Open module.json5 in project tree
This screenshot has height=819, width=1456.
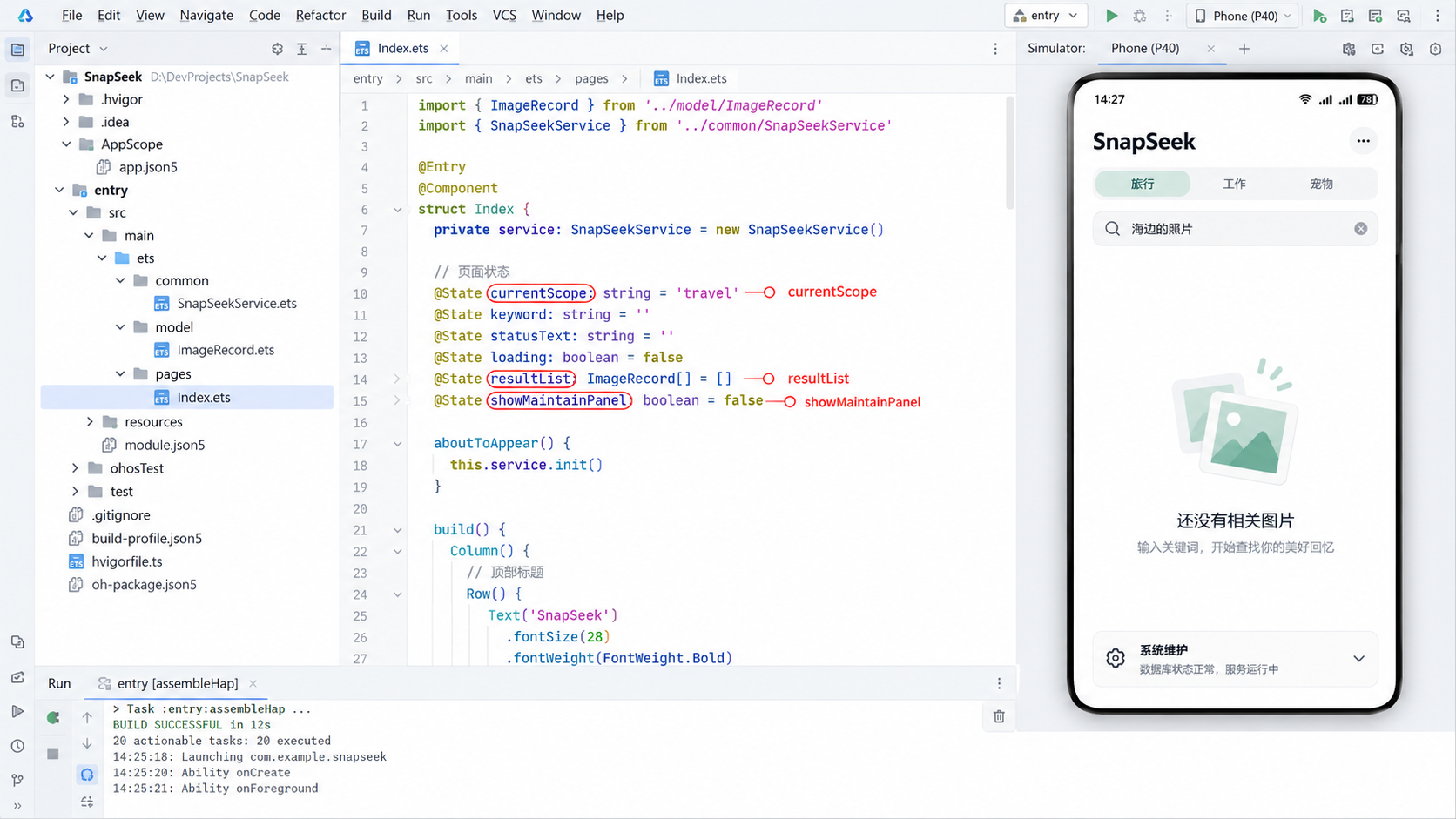click(x=153, y=445)
